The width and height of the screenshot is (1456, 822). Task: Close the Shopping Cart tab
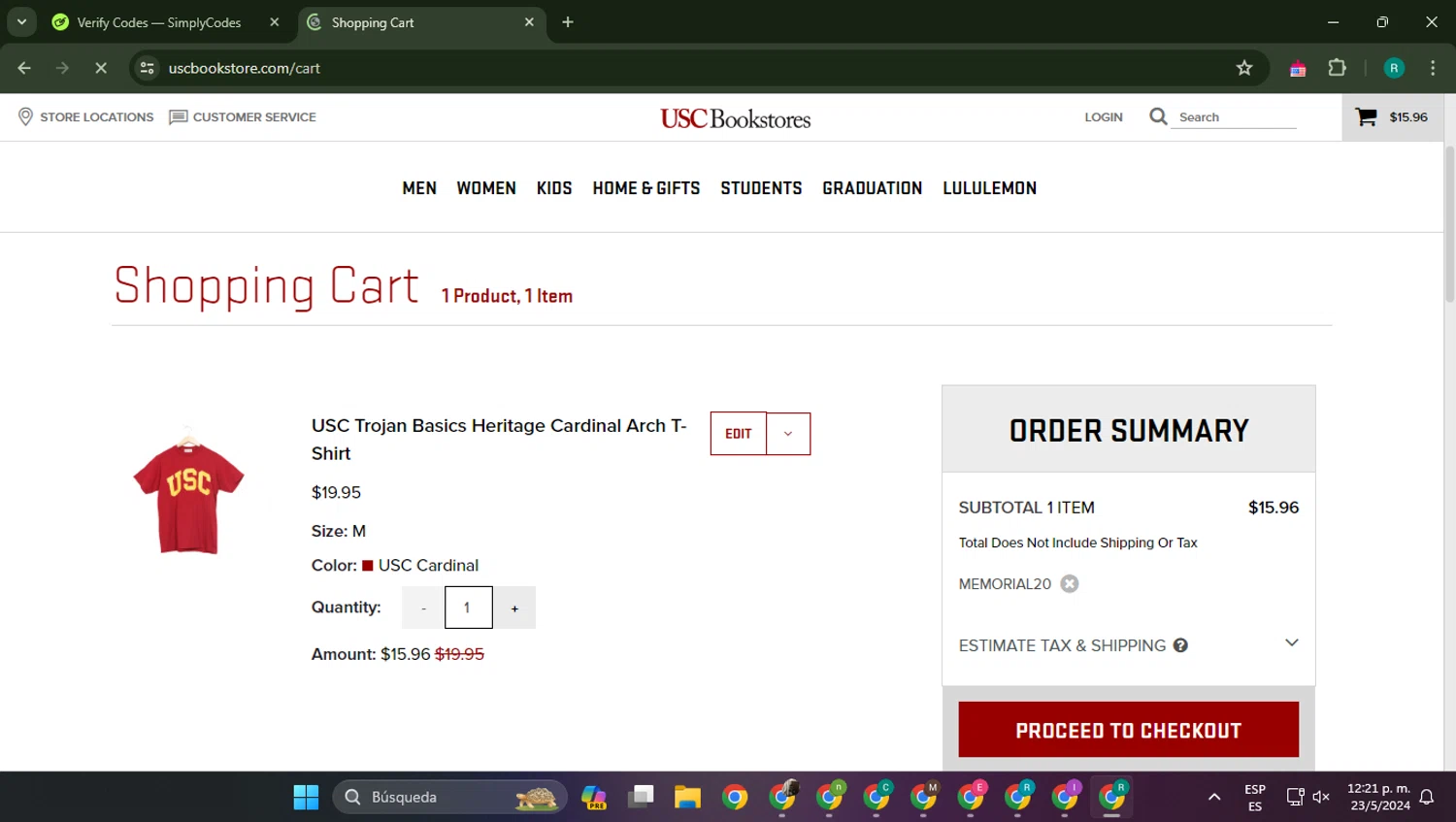coord(529,22)
